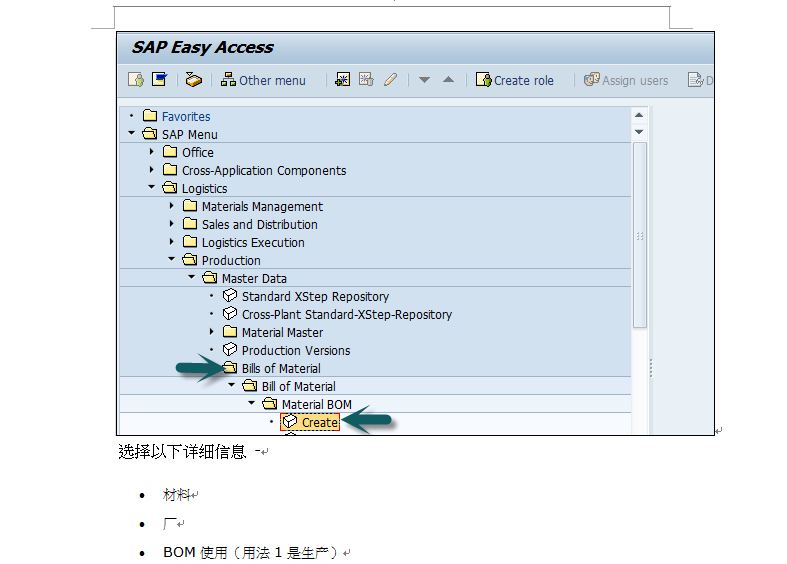Expand the Materials Management folder
The image size is (787, 564).
coord(172,206)
